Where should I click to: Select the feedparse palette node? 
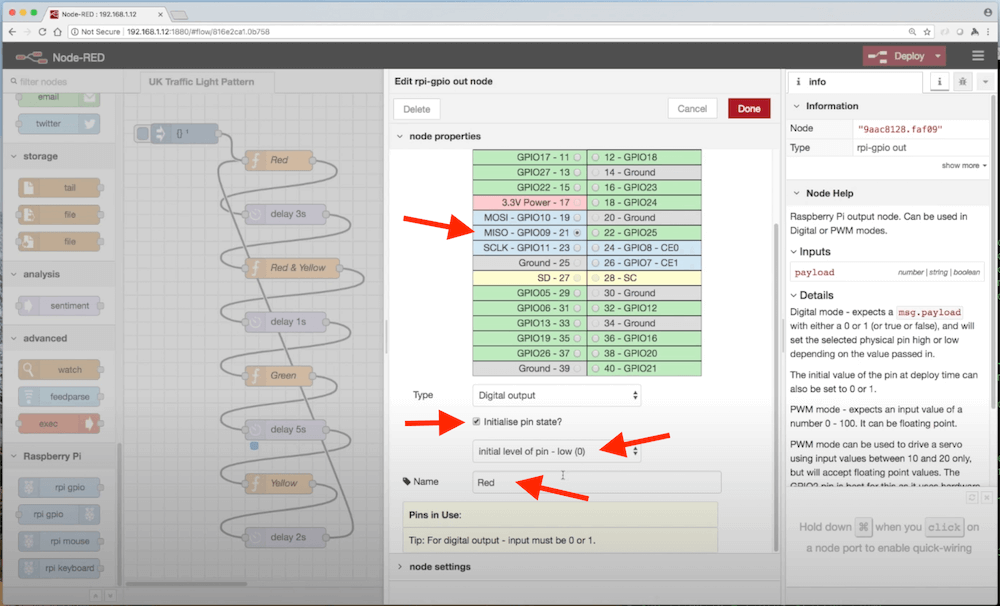60,397
